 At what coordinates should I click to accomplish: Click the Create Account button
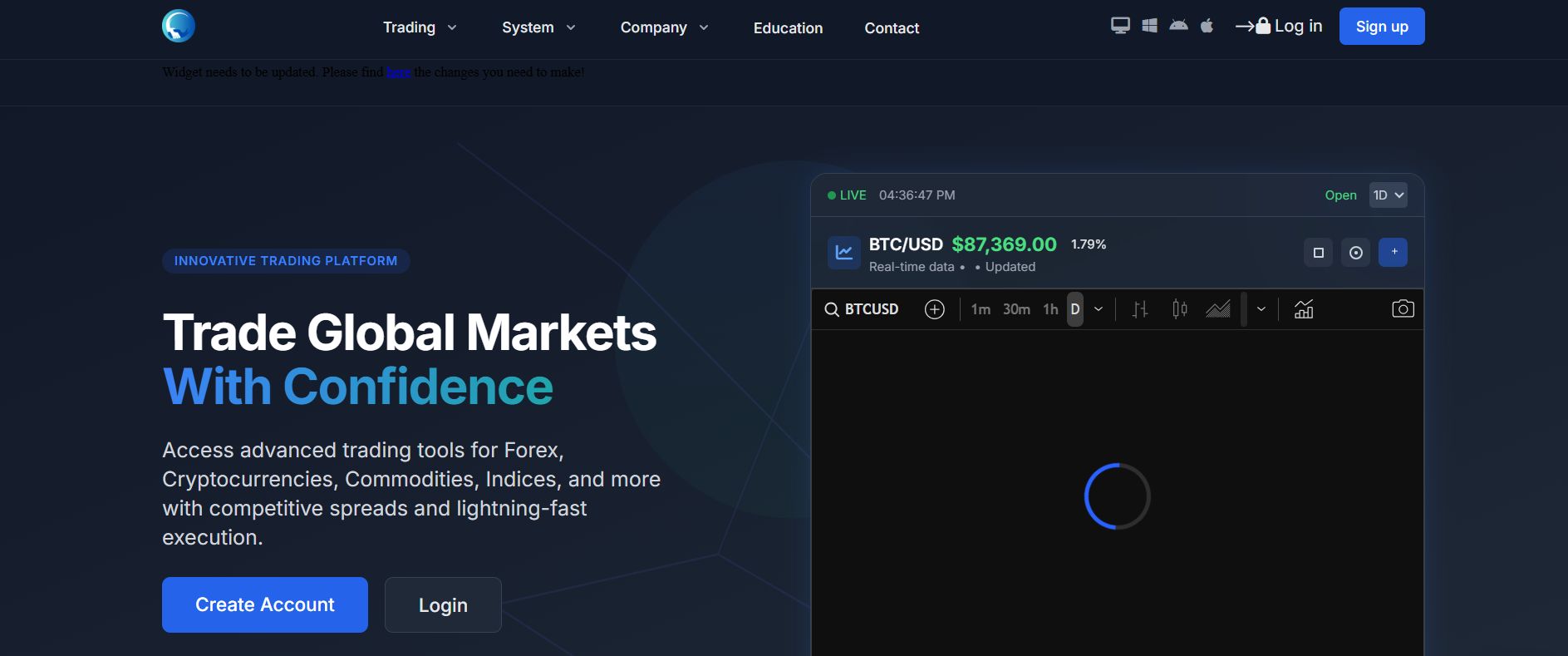pyautogui.click(x=265, y=604)
